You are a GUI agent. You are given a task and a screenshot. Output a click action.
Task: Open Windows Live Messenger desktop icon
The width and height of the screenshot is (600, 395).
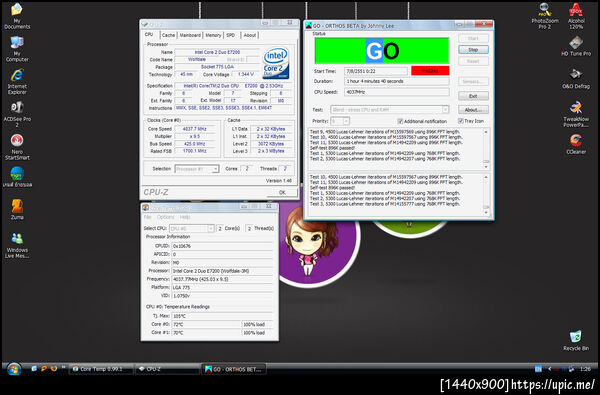tap(17, 245)
